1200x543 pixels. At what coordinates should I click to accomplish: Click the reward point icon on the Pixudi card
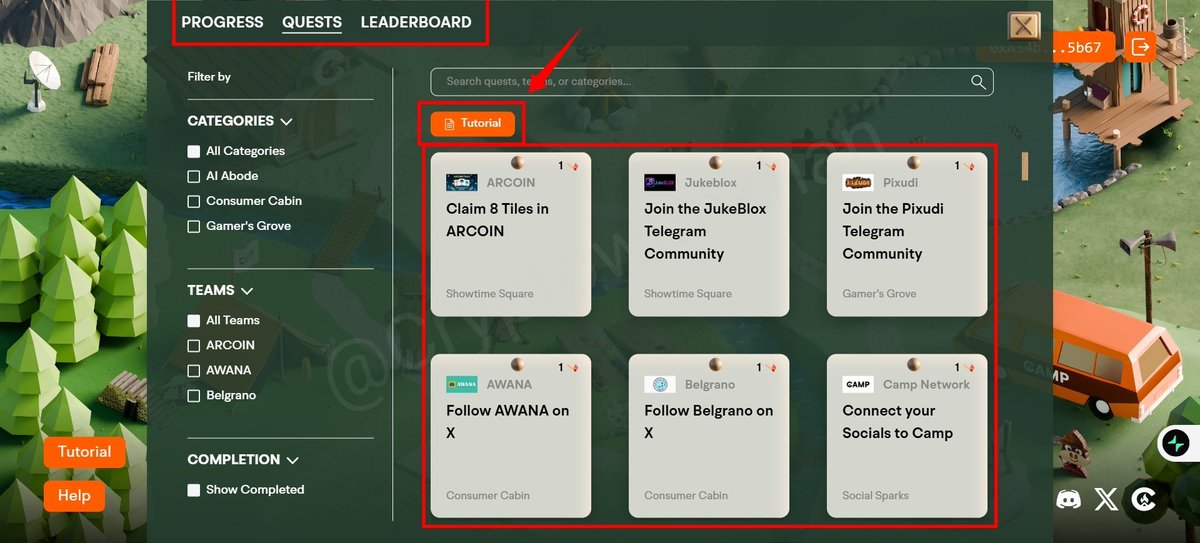coord(970,167)
